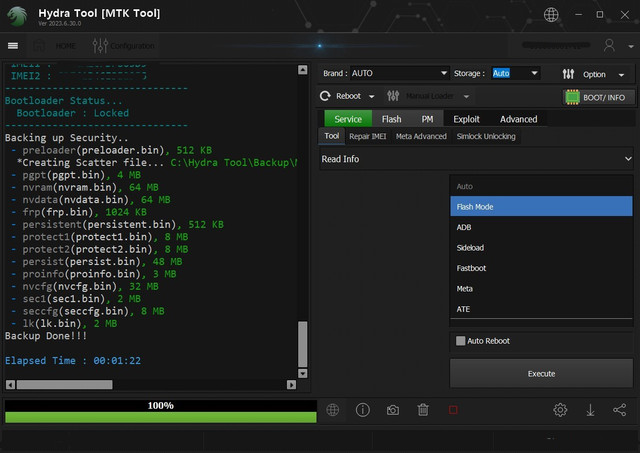640x453 pixels.
Task: Click the download arrow icon
Action: (x=590, y=410)
